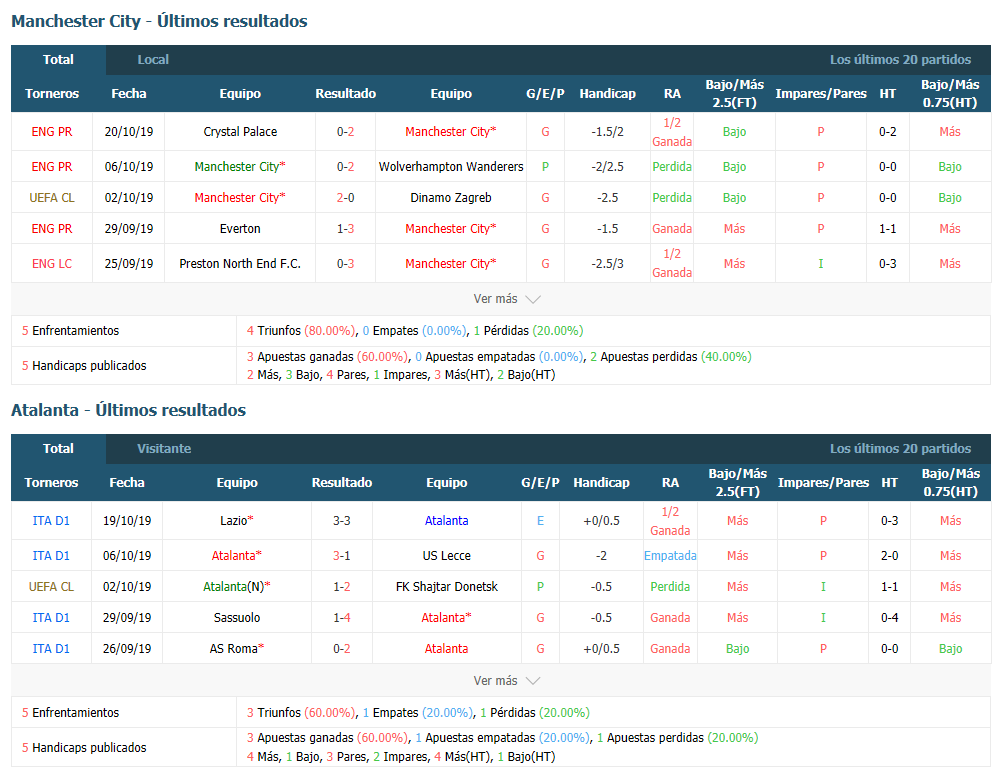Open Crystal Palace team link
This screenshot has width=996, height=780.
[x=240, y=131]
